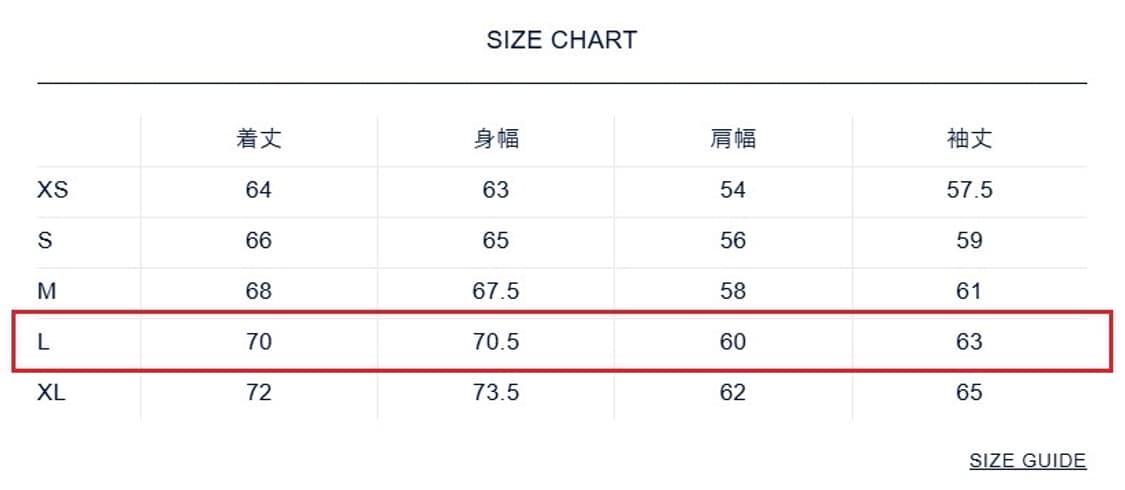This screenshot has width=1125, height=490.
Task: Open the SIZE GUIDE link
Action: click(1027, 461)
